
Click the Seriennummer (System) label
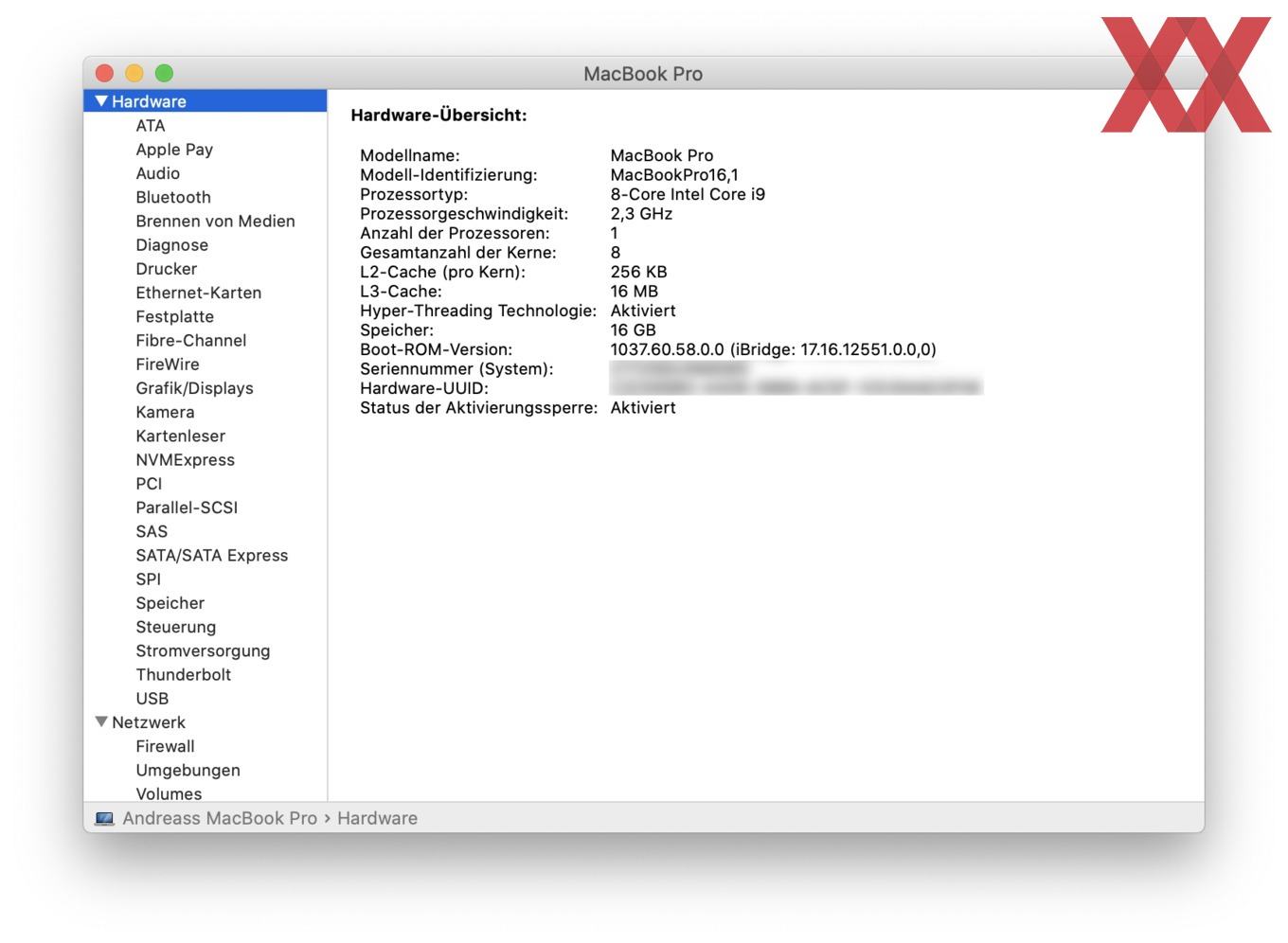coord(456,368)
